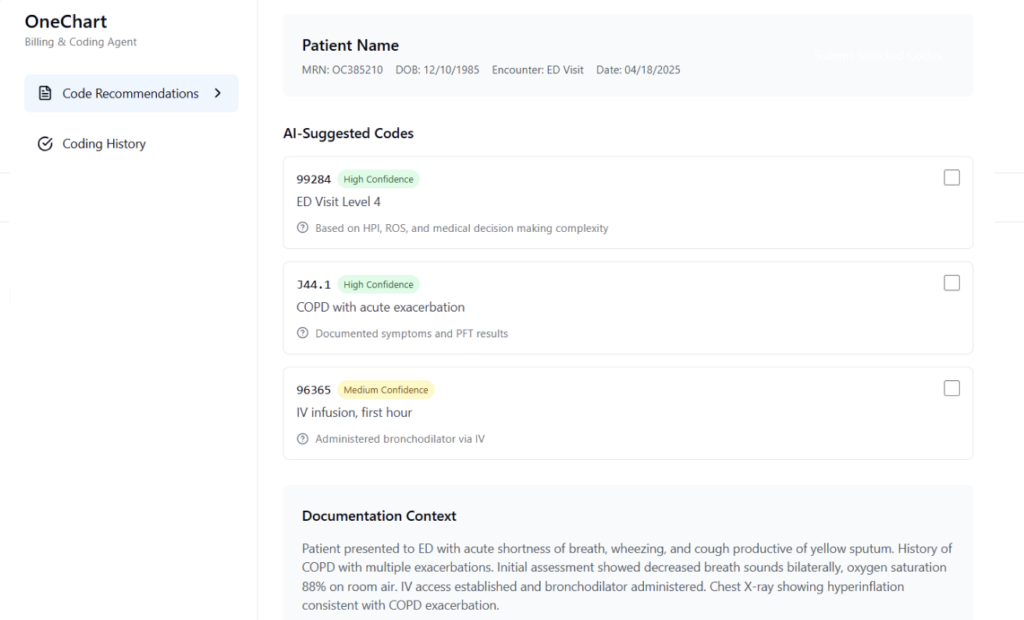The image size is (1024, 620).
Task: Click the High Confidence badge on 99284
Action: pos(378,179)
